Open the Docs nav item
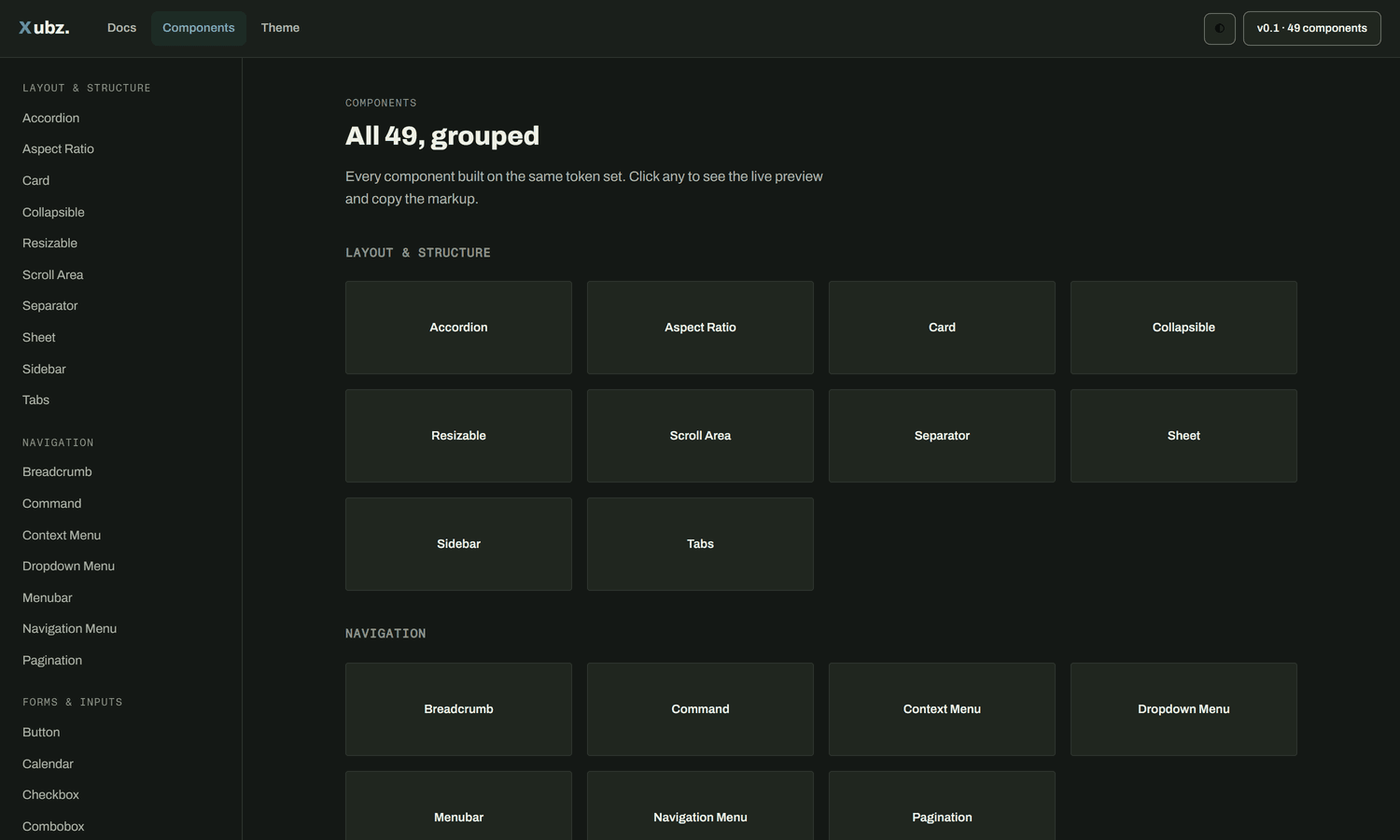The image size is (1400, 840). [121, 28]
